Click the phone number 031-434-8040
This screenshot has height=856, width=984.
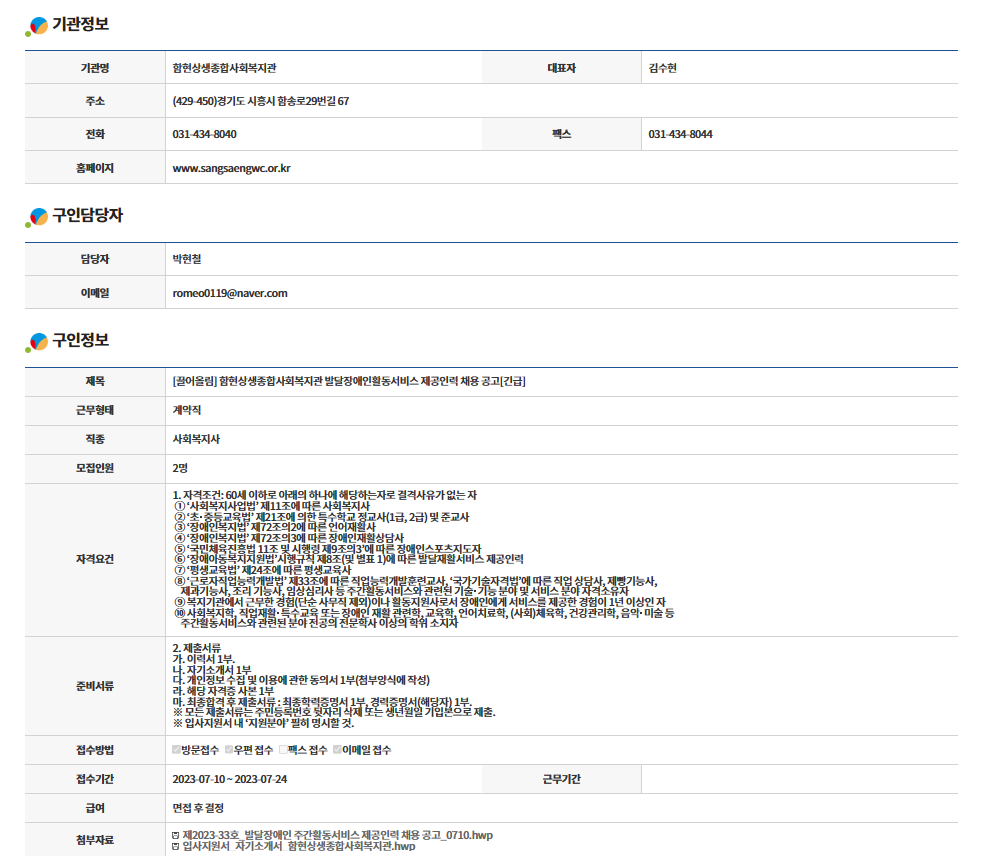[x=205, y=134]
